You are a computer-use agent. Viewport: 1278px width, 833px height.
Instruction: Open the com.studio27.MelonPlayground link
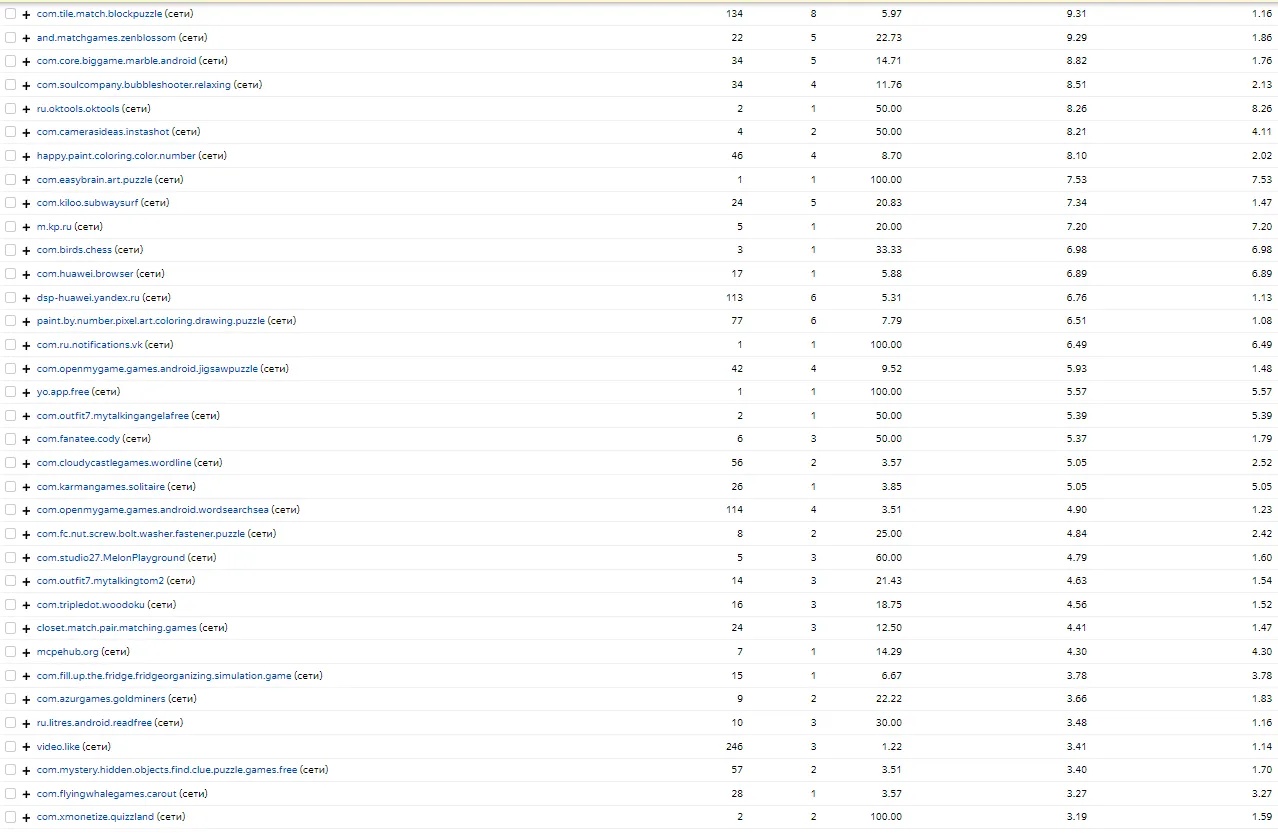click(x=110, y=558)
